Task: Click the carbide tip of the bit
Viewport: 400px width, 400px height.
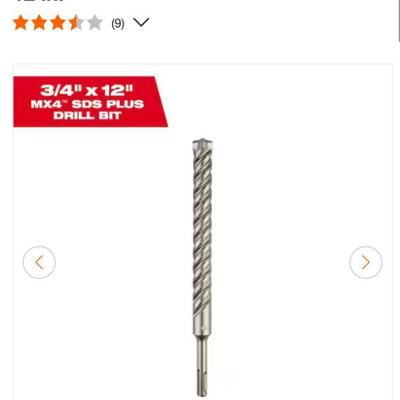Action: tap(203, 144)
